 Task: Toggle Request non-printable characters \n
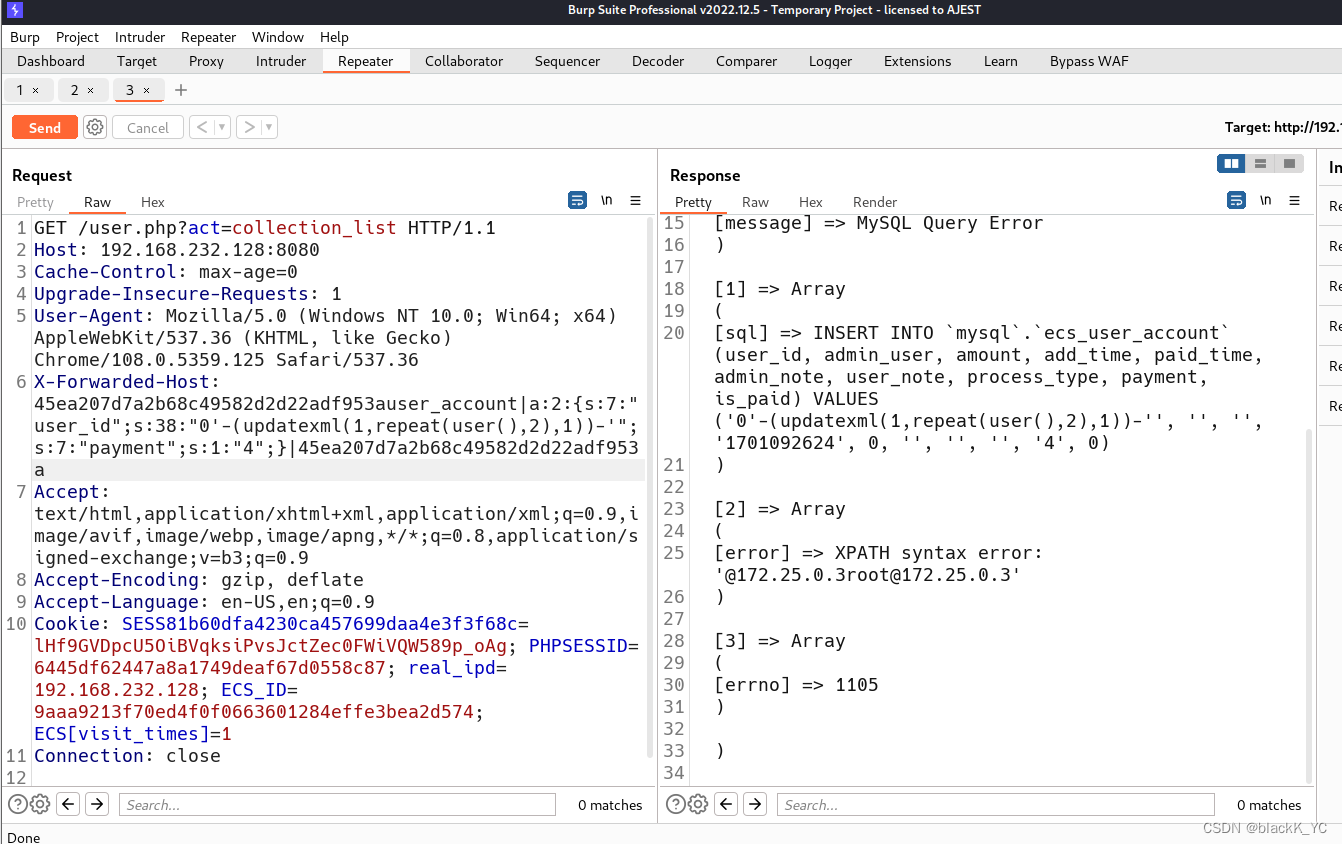pyautogui.click(x=606, y=200)
